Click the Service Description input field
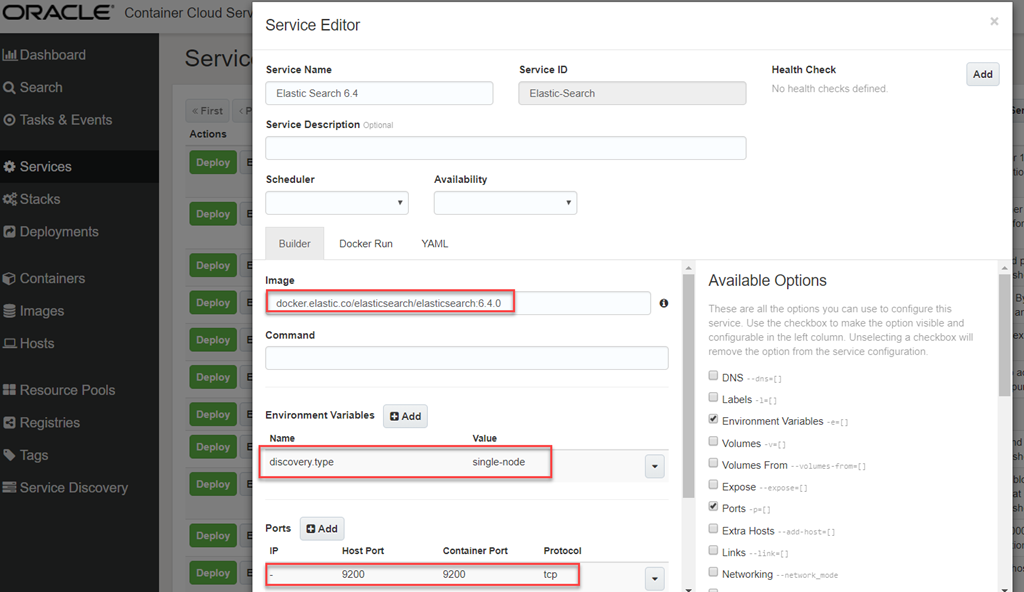The height and width of the screenshot is (592, 1024). click(x=505, y=148)
